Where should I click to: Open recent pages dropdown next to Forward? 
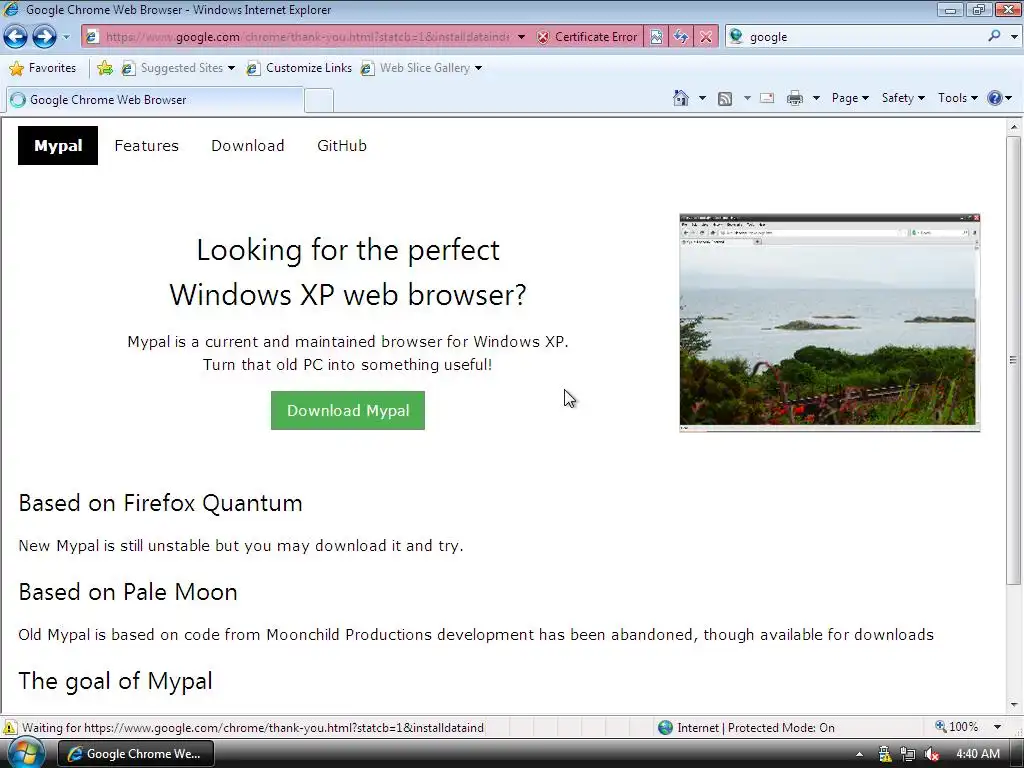[x=66, y=37]
